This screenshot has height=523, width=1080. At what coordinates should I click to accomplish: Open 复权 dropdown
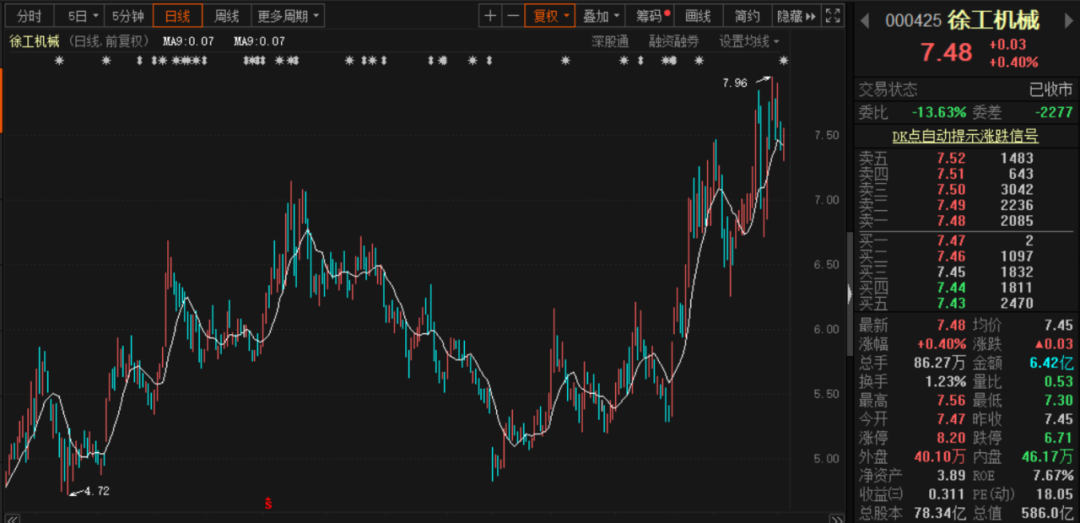550,16
